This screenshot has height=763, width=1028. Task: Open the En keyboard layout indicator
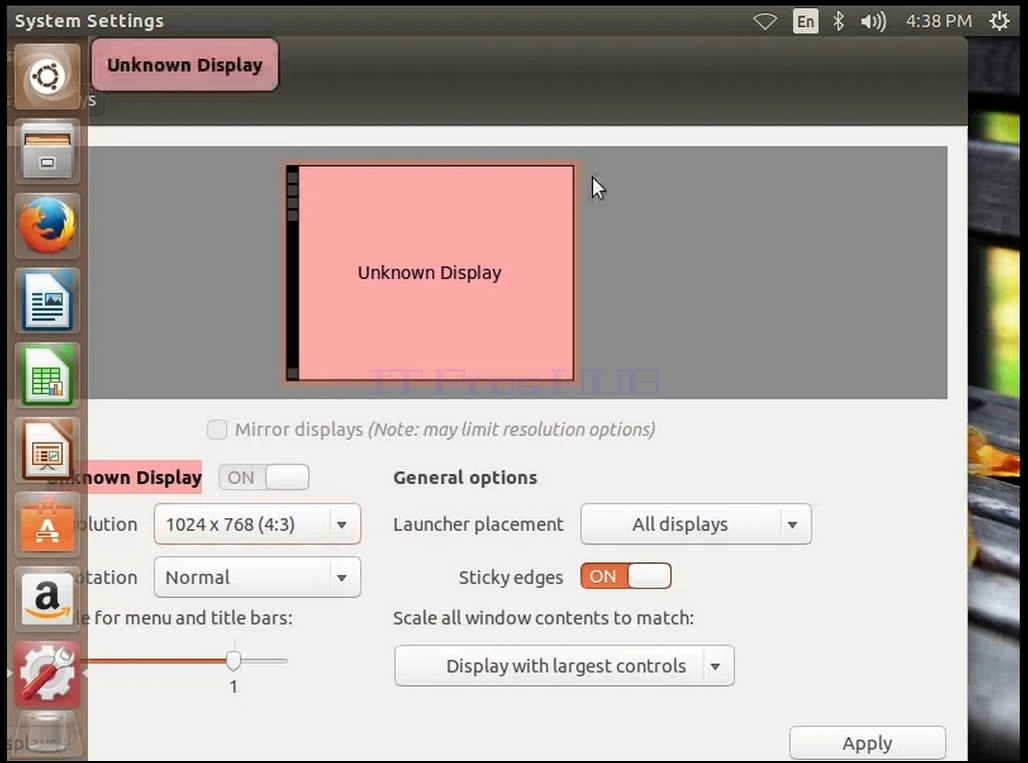[805, 22]
